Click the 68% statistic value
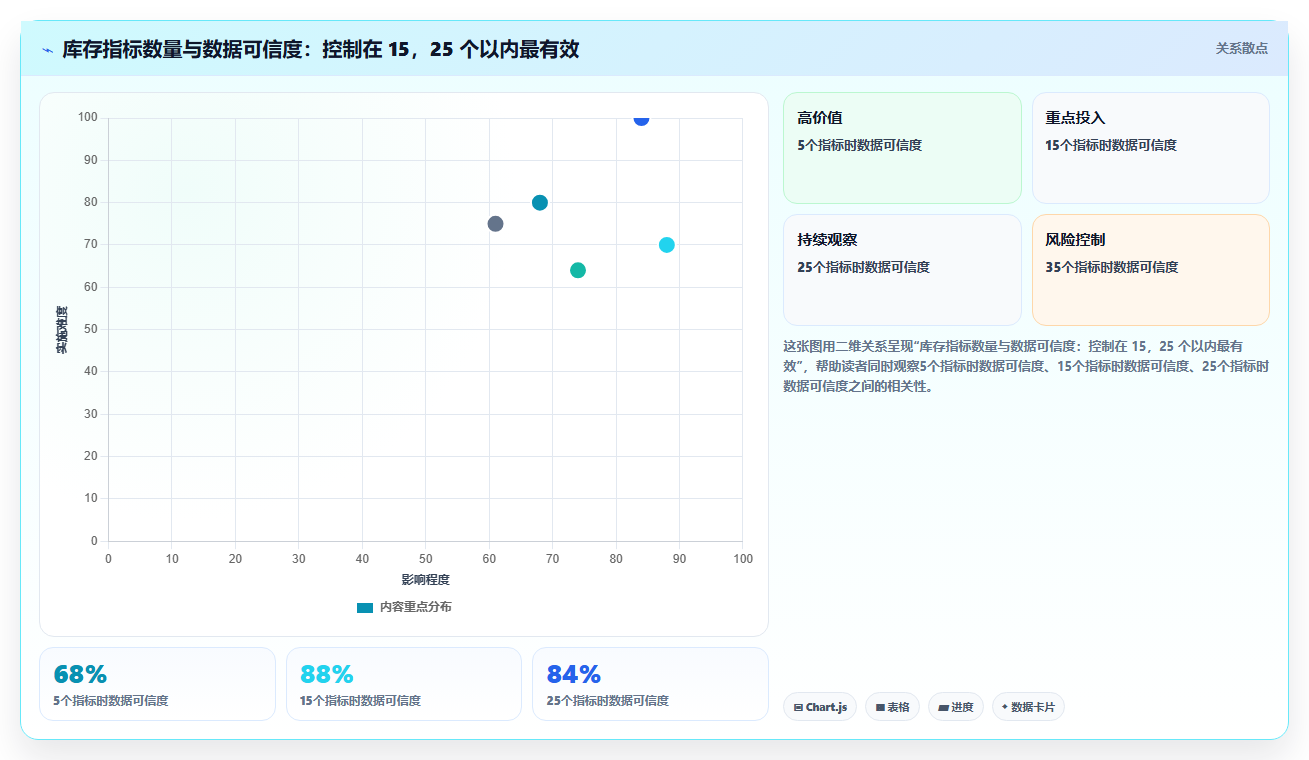The image size is (1309, 760). tap(80, 674)
